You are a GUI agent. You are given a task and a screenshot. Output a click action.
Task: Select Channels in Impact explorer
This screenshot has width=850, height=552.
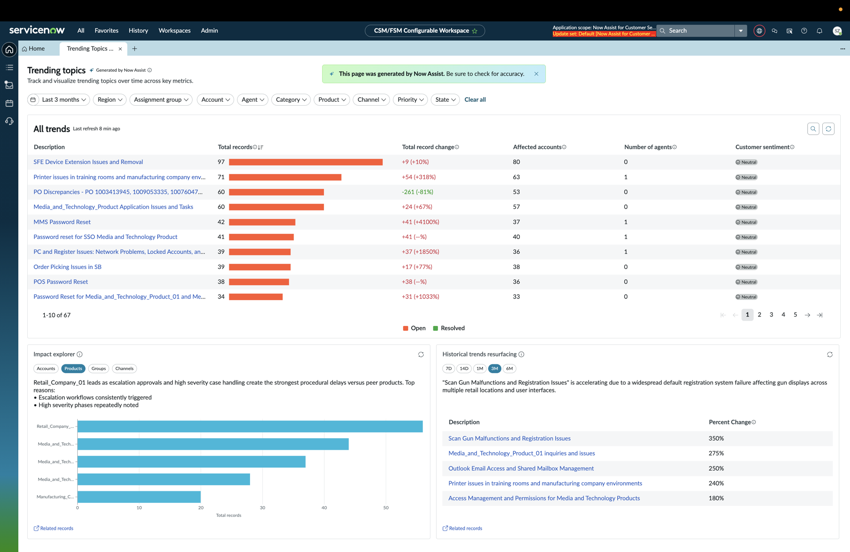(124, 369)
